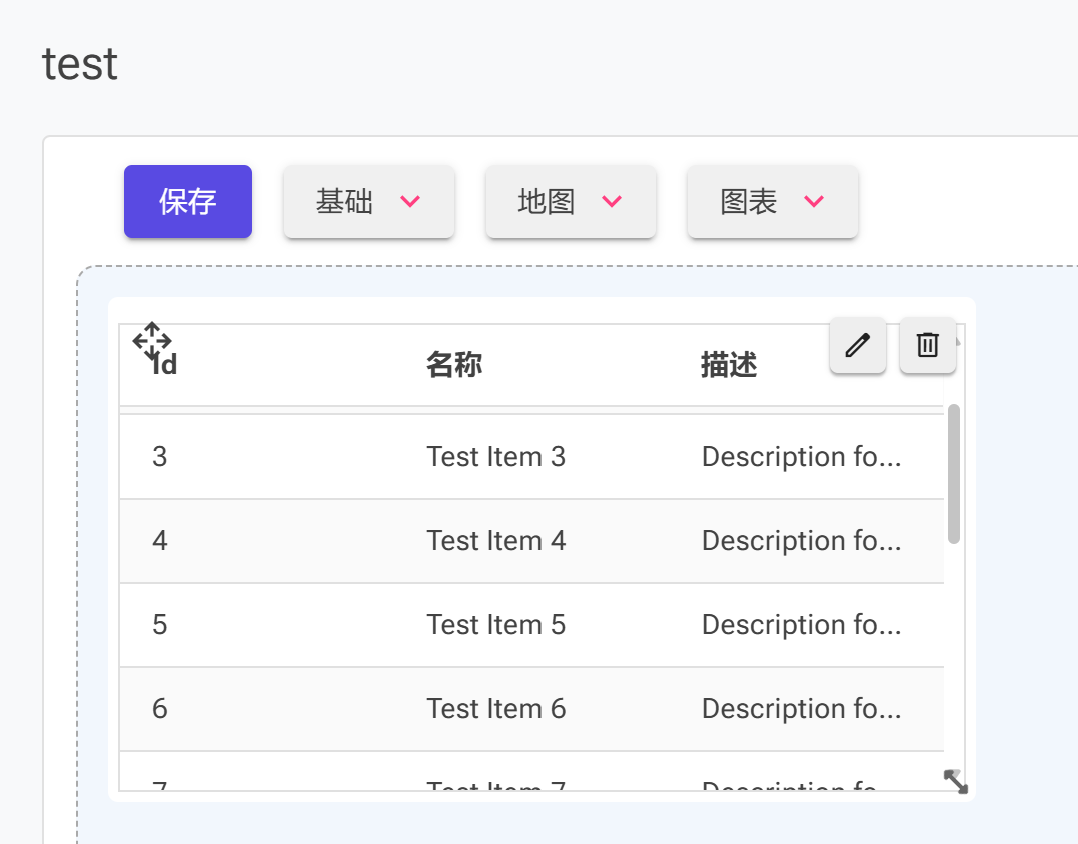This screenshot has height=844, width=1078.
Task: Click the Id cell showing 3
Action: point(257,456)
